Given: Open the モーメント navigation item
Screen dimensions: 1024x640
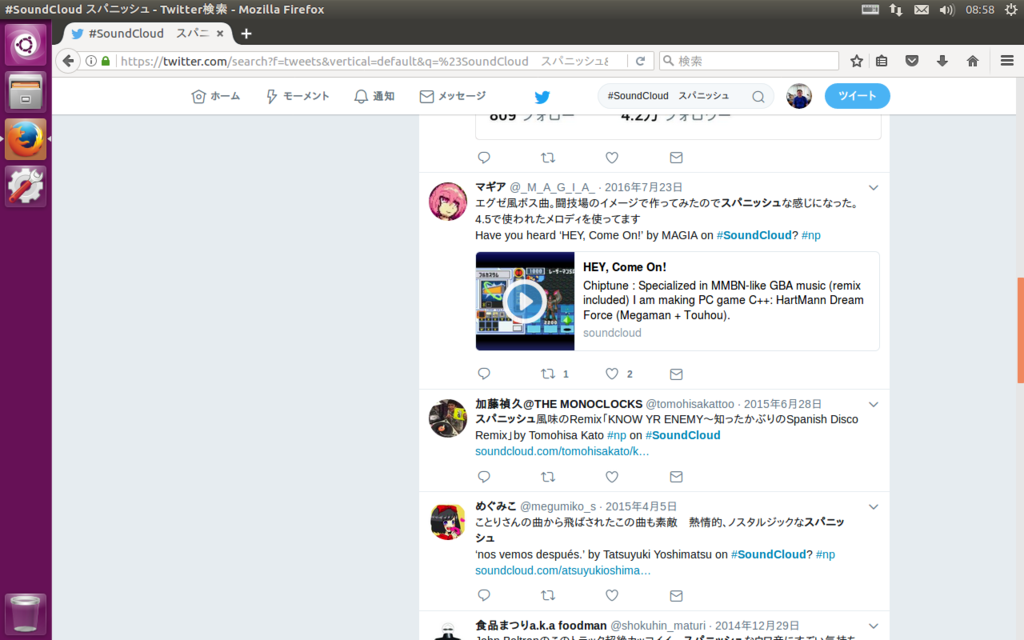Looking at the screenshot, I should [297, 96].
